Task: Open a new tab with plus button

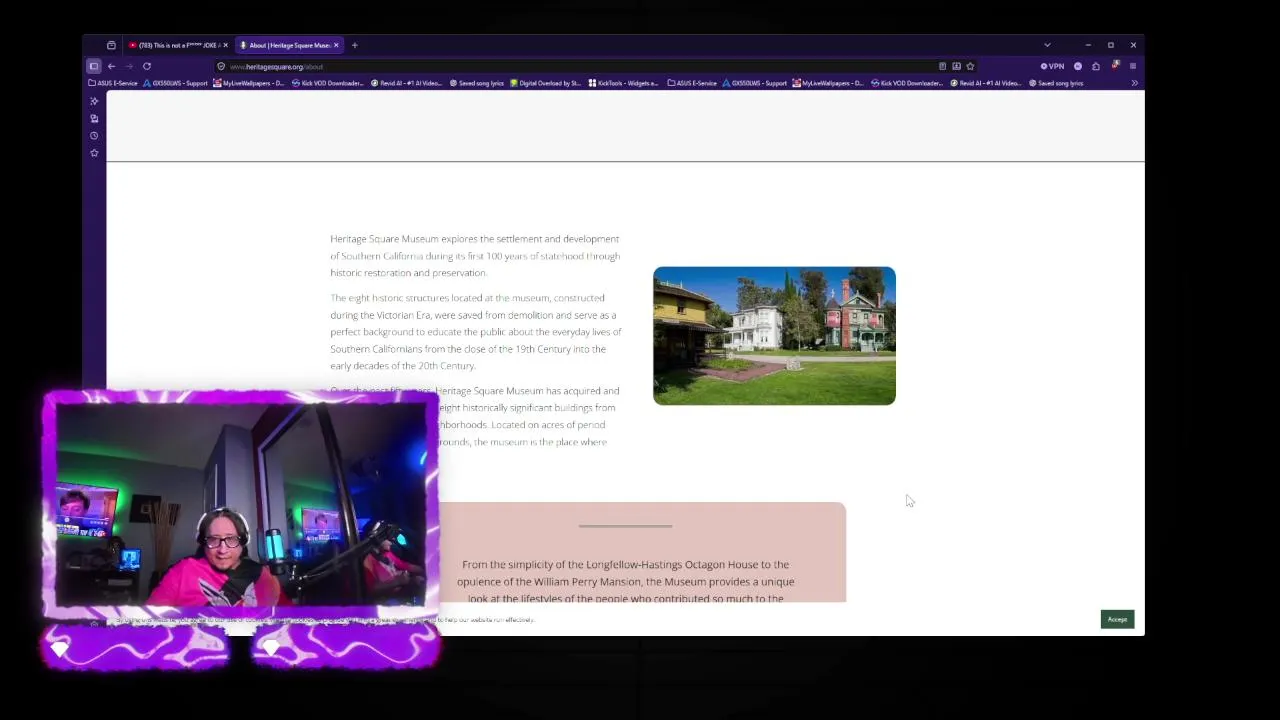Action: tap(354, 45)
